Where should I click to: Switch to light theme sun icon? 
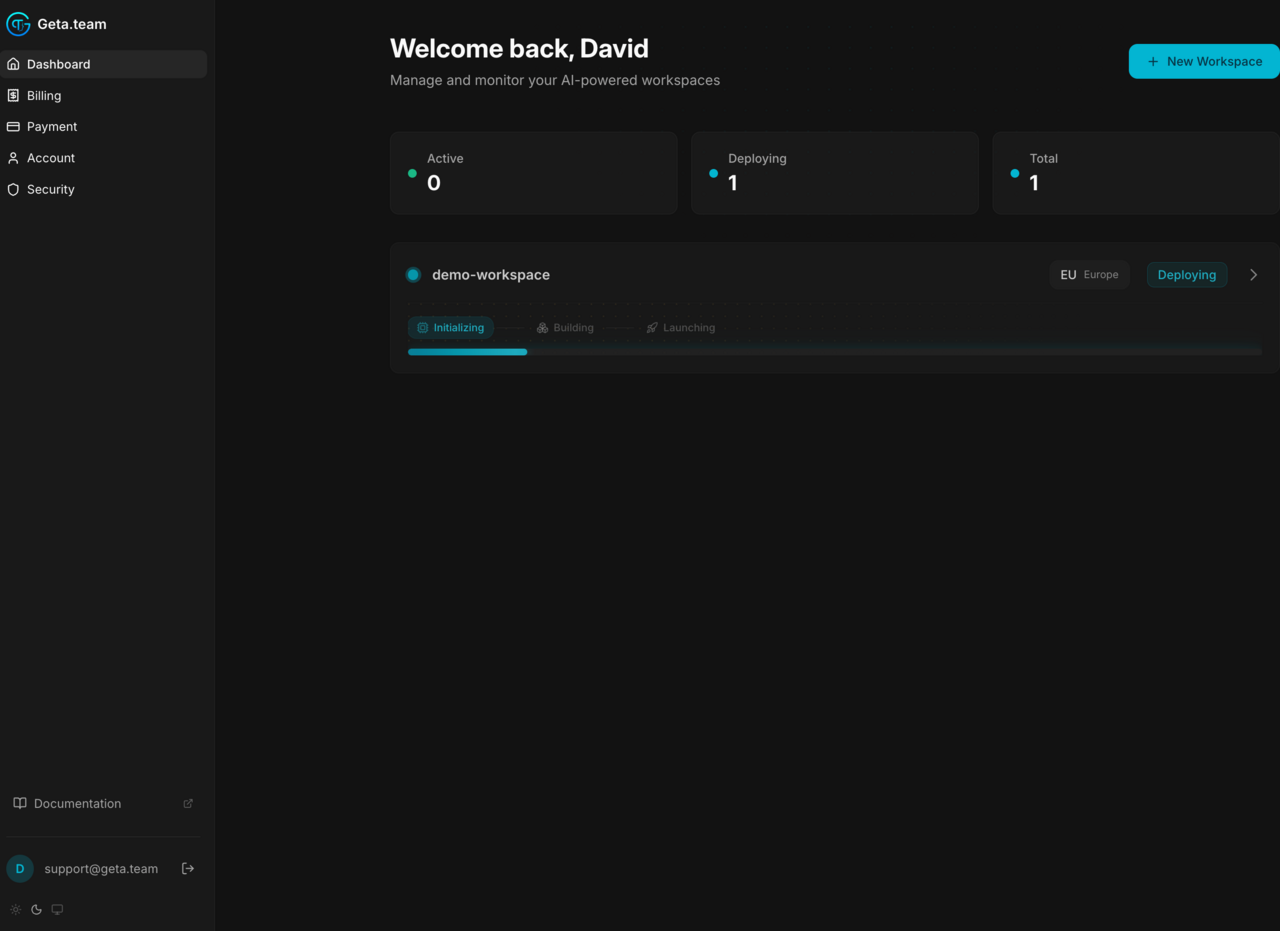15,909
